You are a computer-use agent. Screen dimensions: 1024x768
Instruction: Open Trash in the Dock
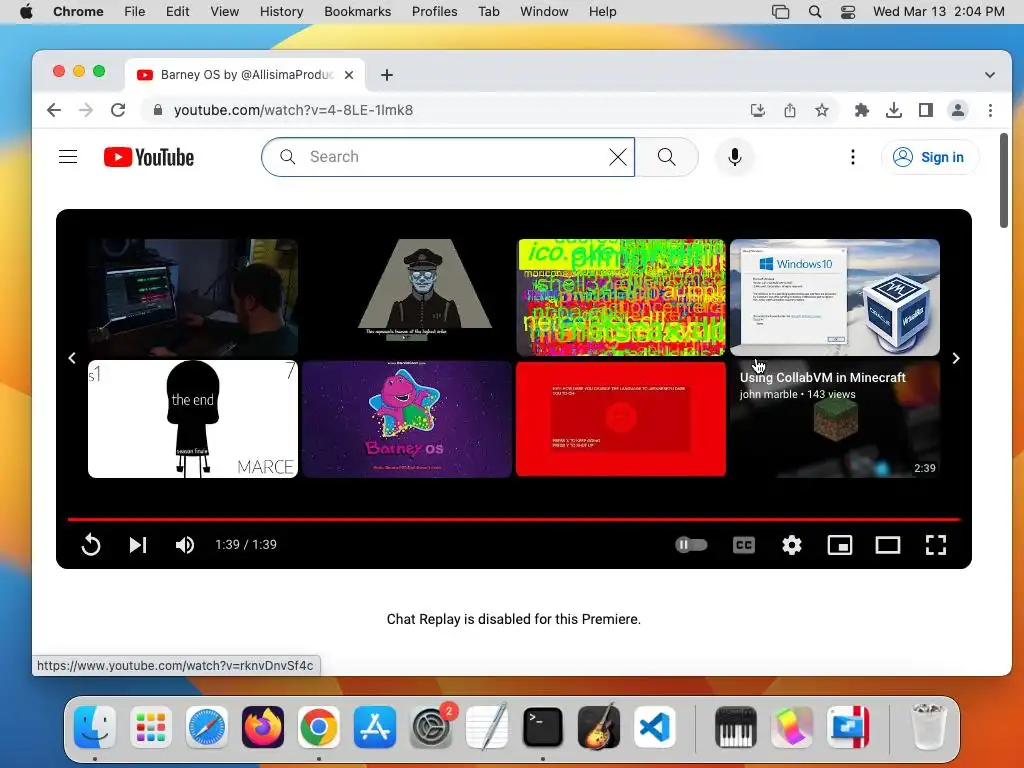pyautogui.click(x=928, y=727)
